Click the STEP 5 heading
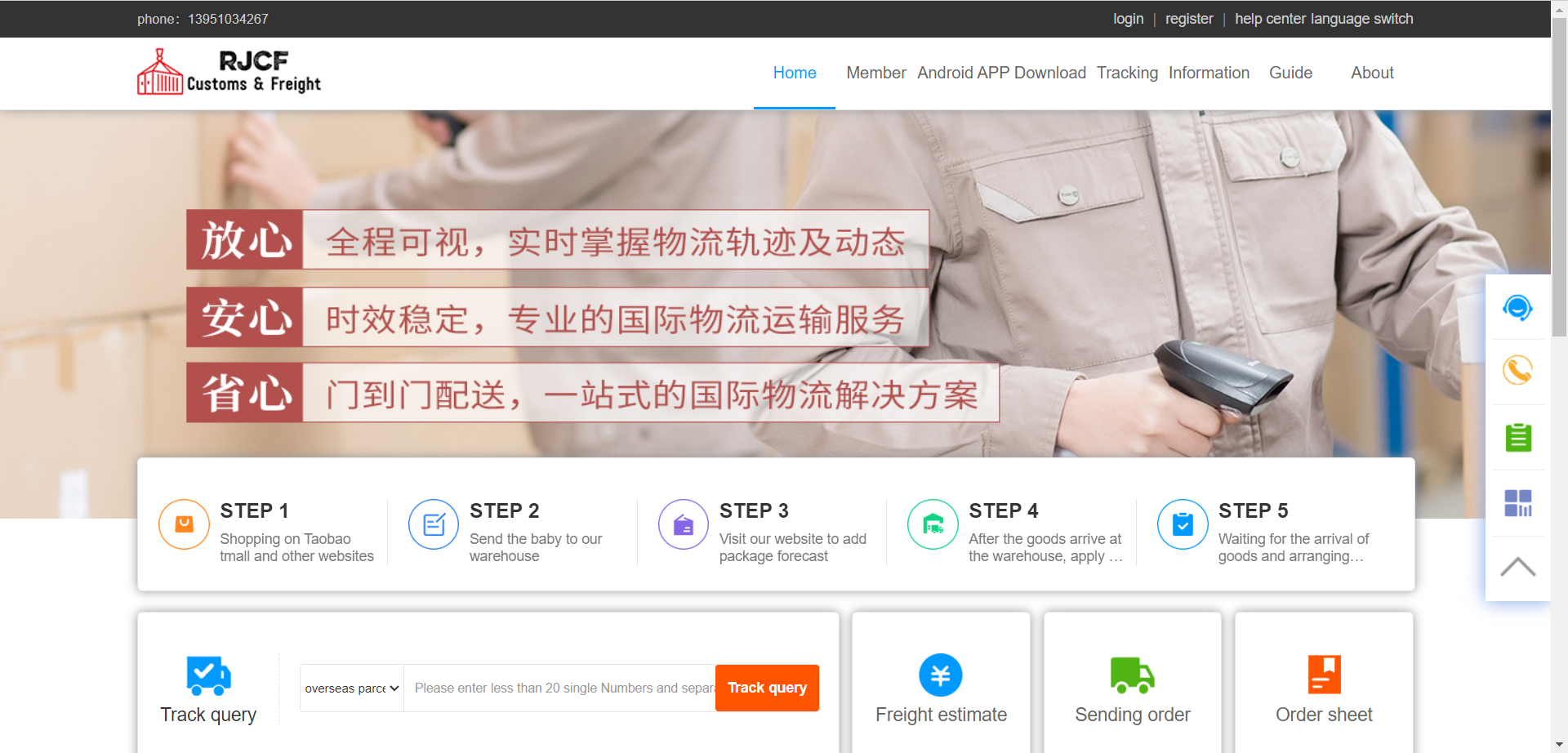 click(1253, 510)
